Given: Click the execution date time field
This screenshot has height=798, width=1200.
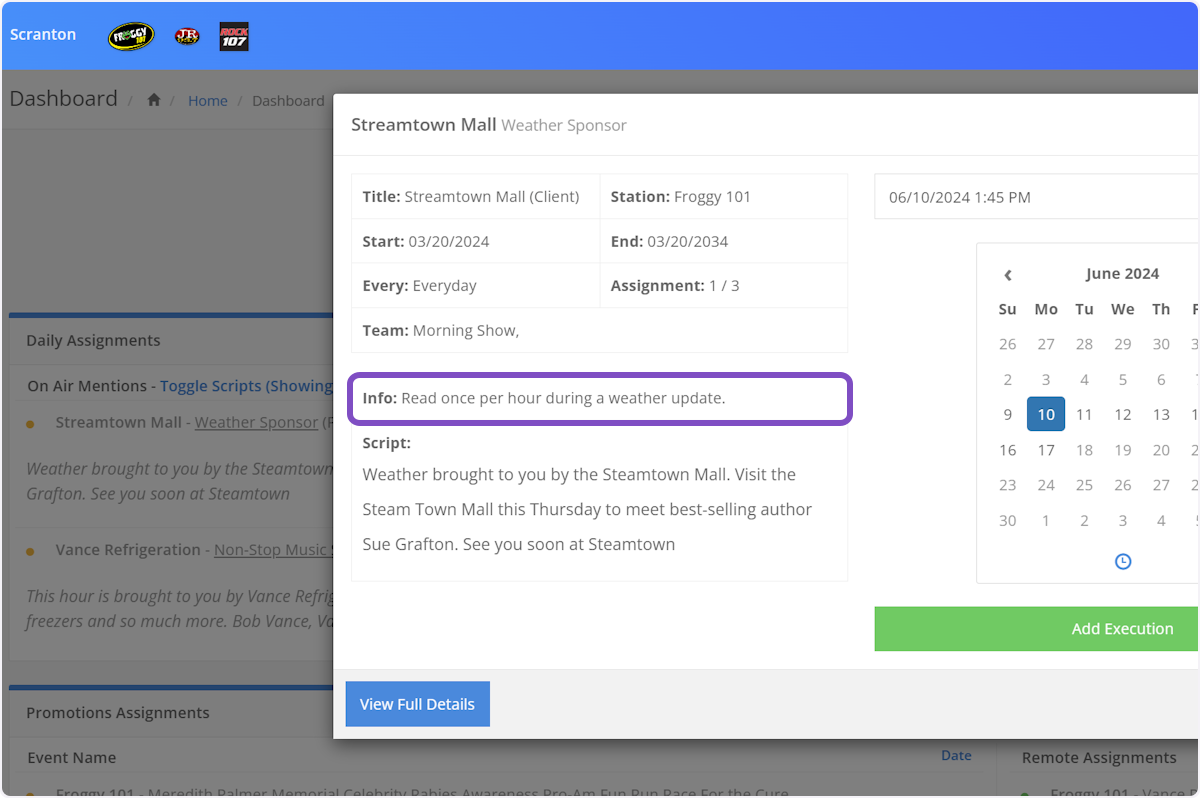Looking at the screenshot, I should [x=1035, y=197].
